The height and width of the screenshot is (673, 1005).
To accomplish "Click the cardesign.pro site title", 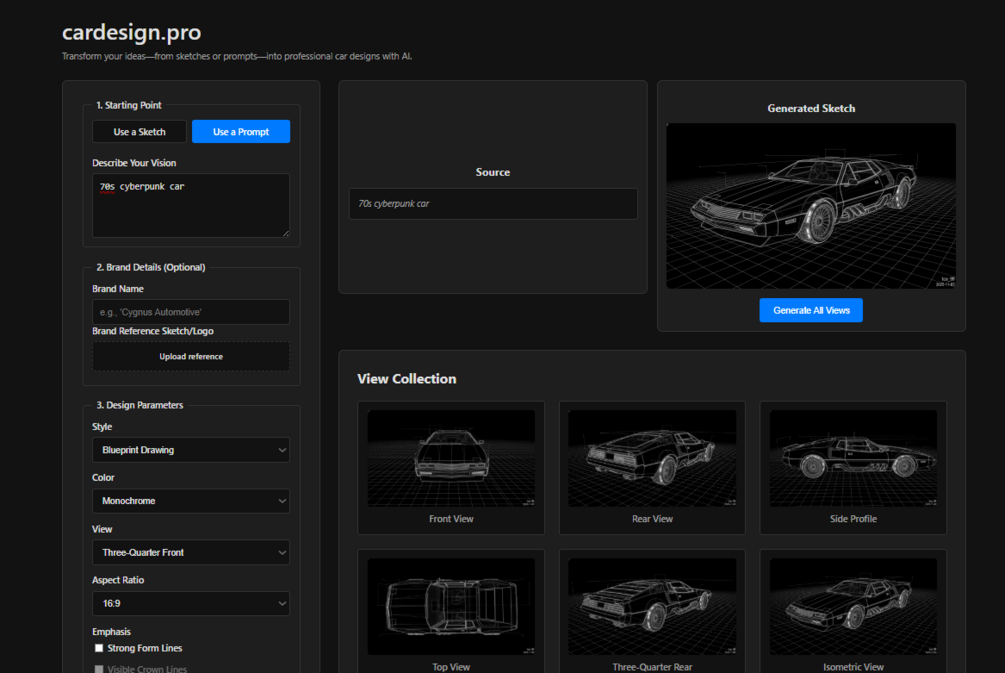I will [x=131, y=32].
